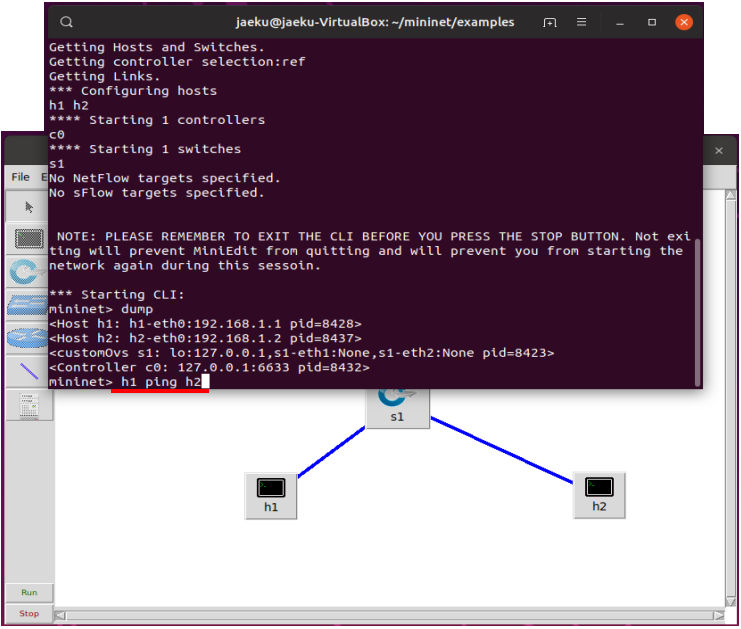Select the h1 host node on canvas

pos(271,496)
